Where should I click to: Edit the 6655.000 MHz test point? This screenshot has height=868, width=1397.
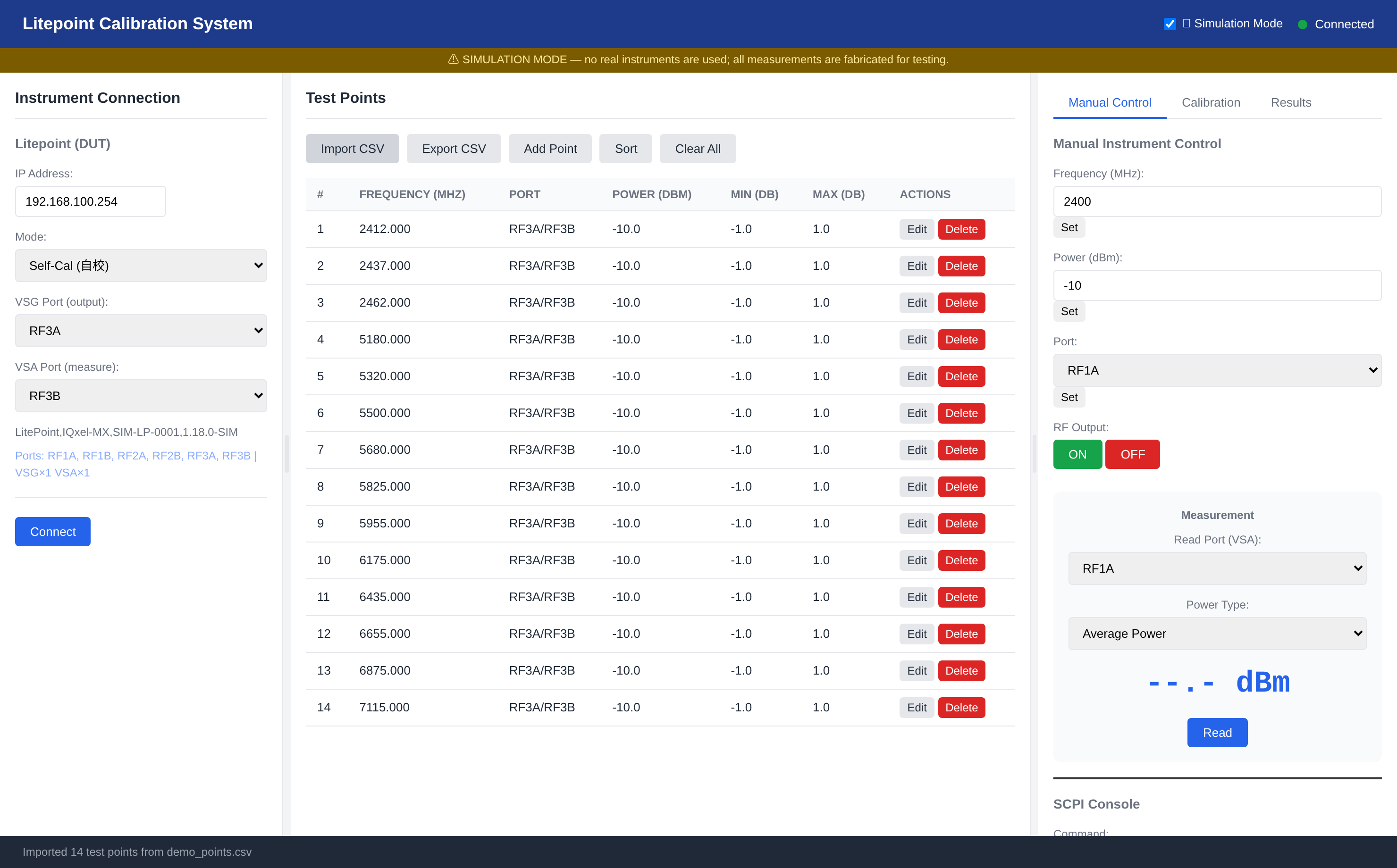pyautogui.click(x=917, y=633)
